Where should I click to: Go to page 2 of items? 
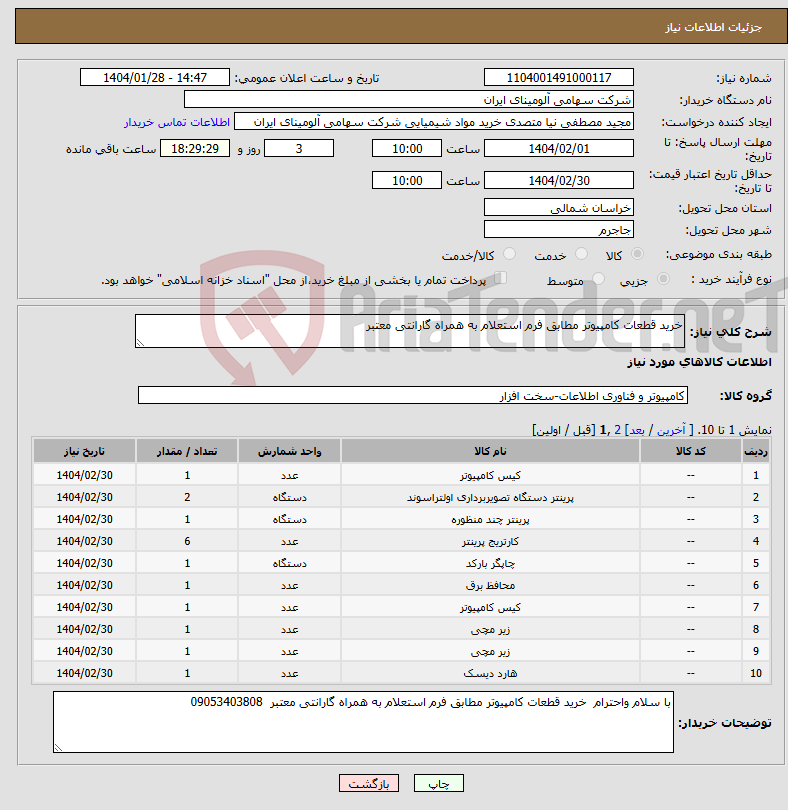click(617, 430)
